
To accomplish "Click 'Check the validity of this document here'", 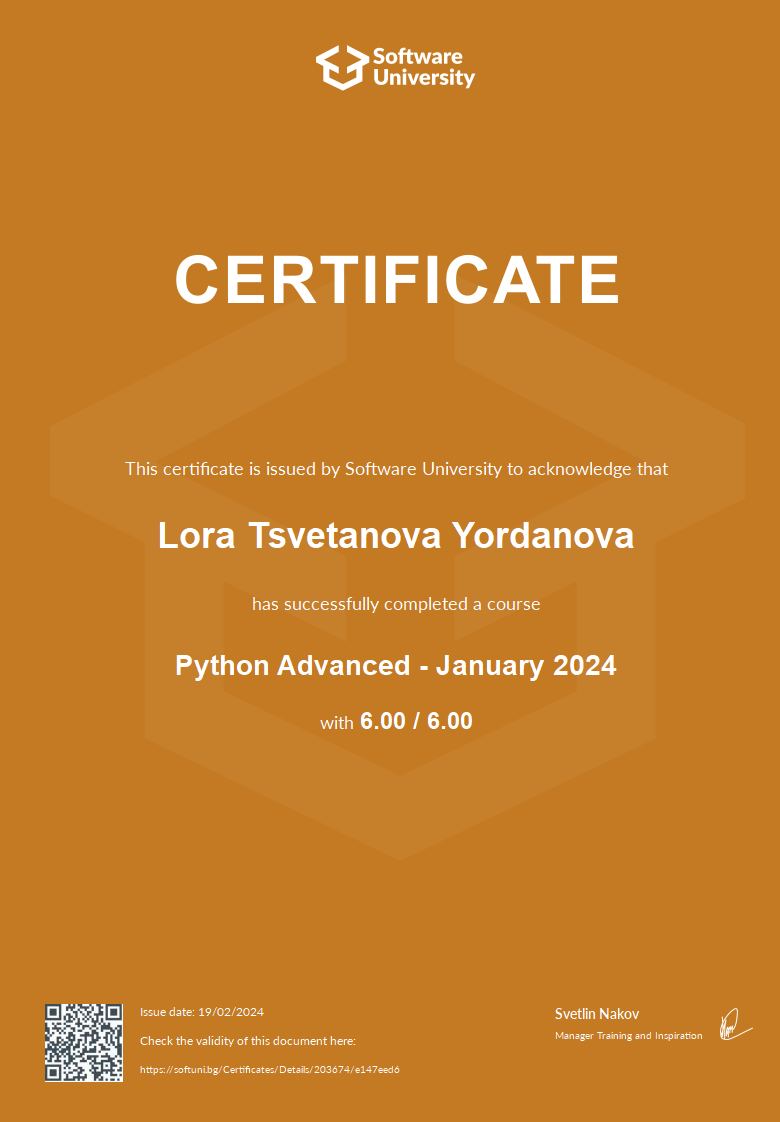I will click(248, 1041).
